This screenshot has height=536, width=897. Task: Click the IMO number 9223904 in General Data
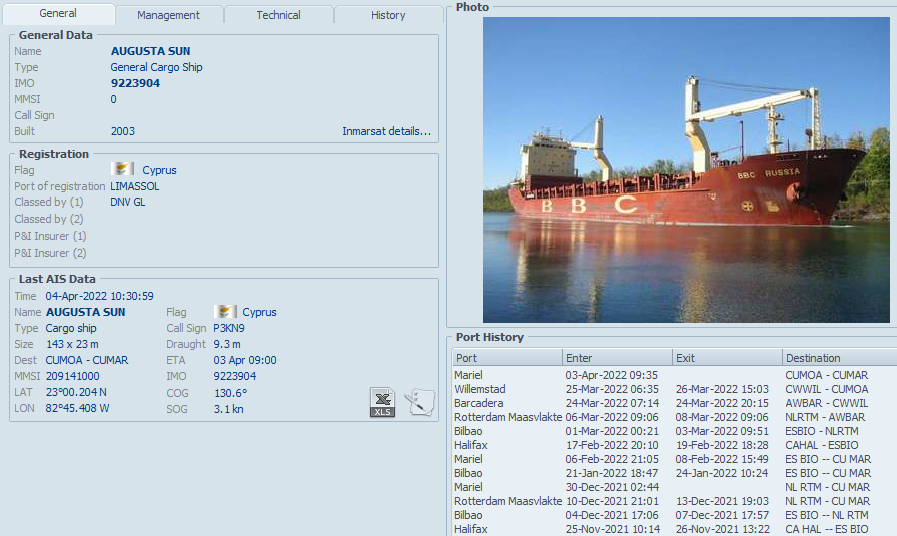135,83
